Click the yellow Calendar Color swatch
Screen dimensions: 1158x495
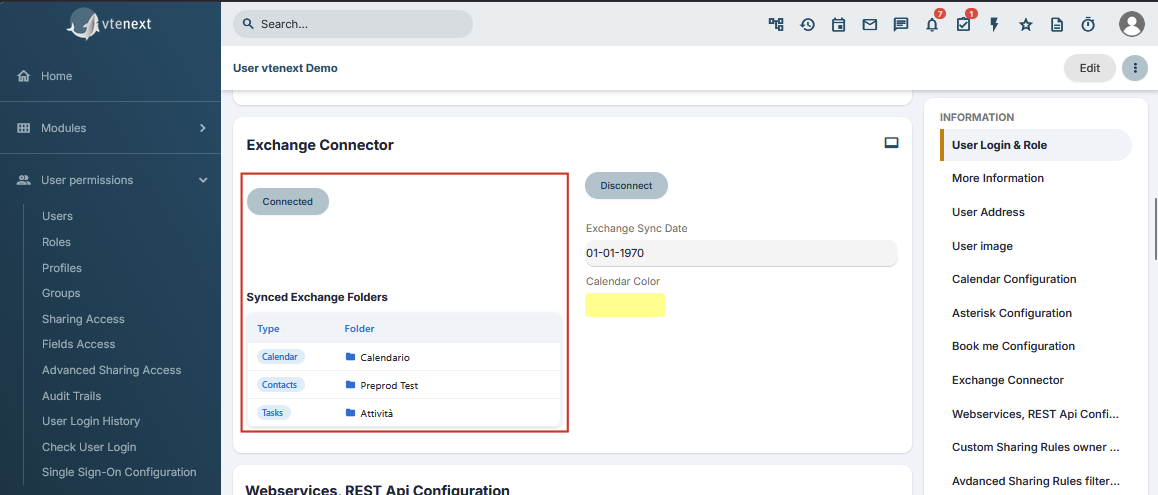click(625, 305)
